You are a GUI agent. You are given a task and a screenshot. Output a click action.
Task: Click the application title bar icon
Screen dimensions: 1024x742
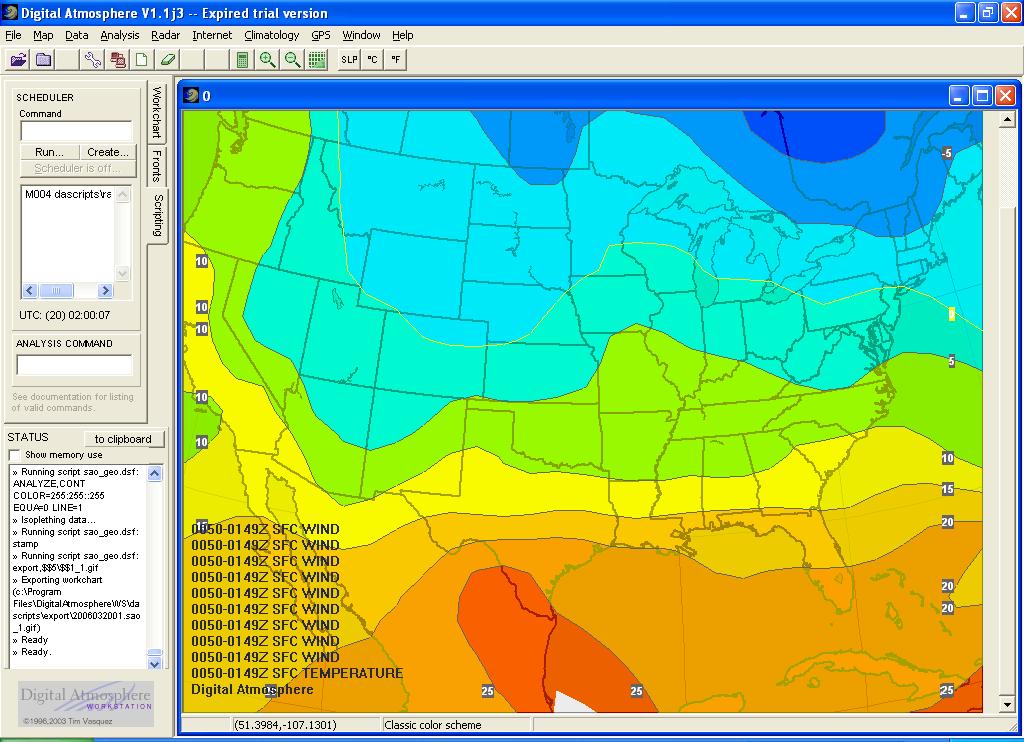click(10, 12)
